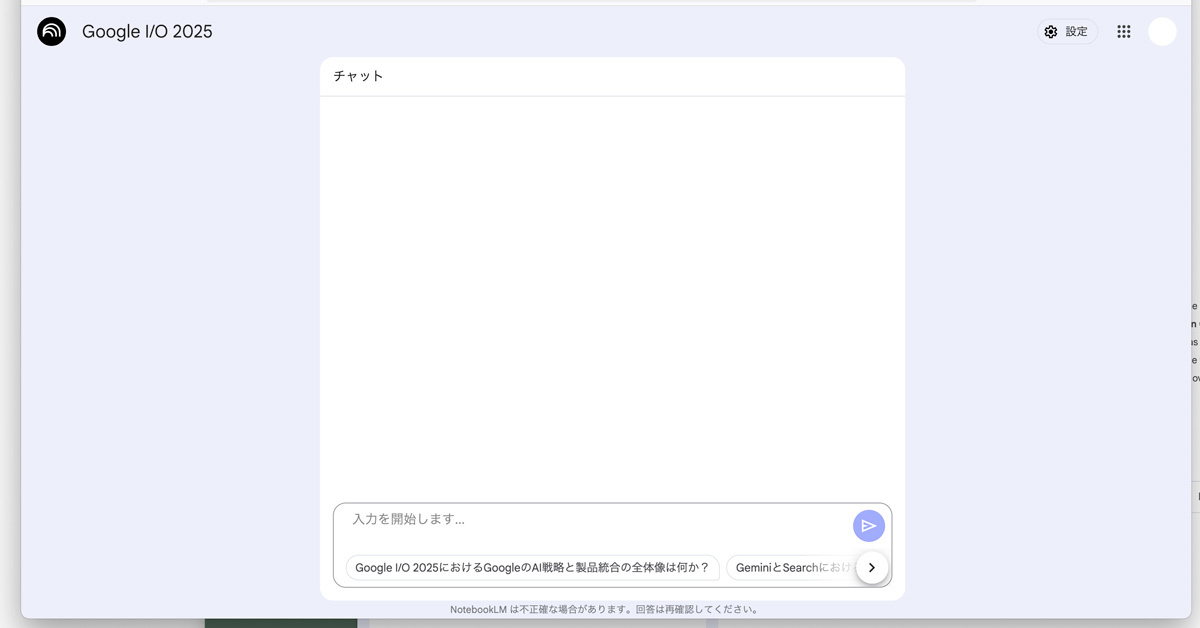The width and height of the screenshot is (1200, 628).
Task: Click the send message arrow button
Action: click(x=869, y=526)
